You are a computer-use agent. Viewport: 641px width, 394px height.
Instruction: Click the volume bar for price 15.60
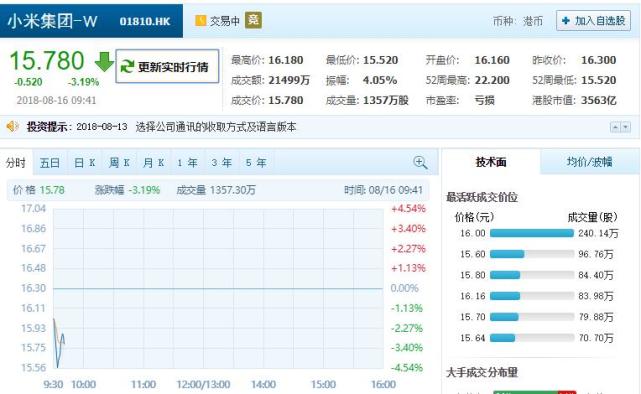click(x=532, y=254)
